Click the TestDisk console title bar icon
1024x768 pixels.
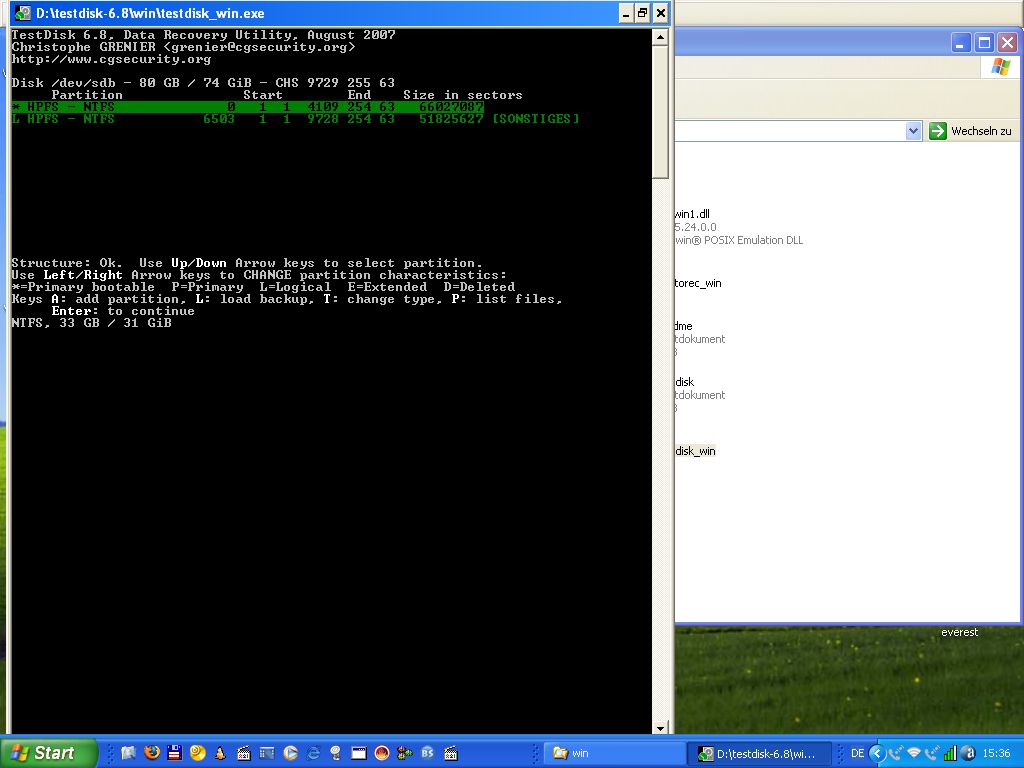click(x=23, y=13)
